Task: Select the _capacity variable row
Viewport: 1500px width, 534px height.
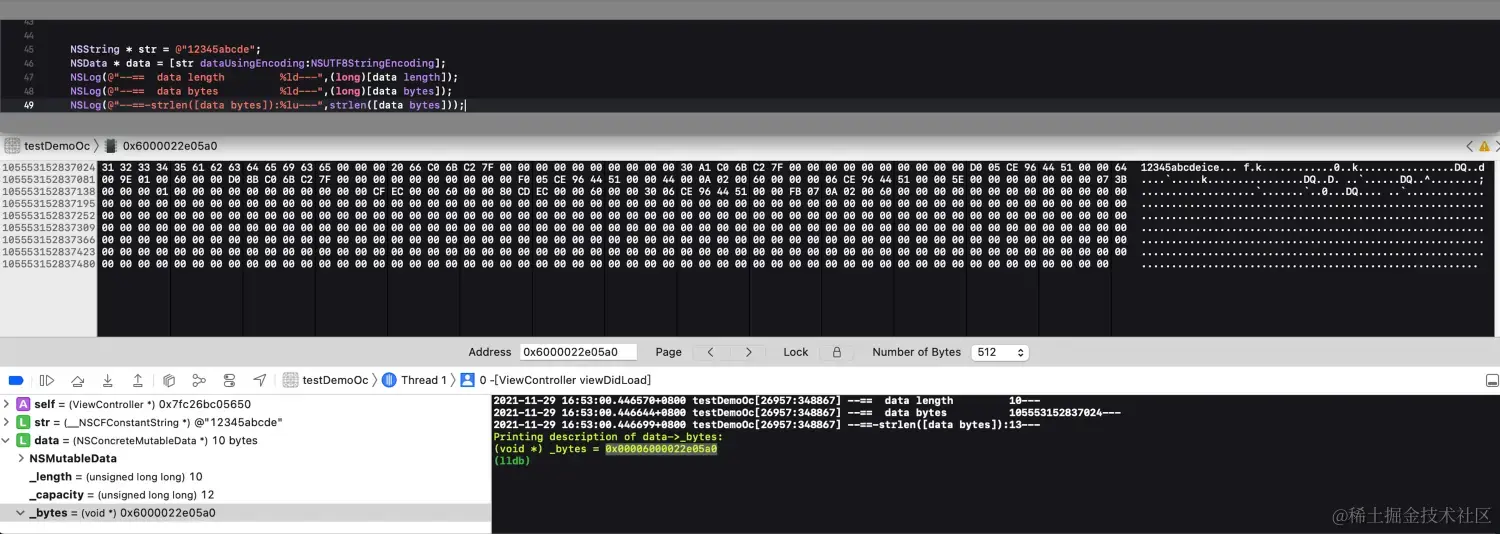Action: point(245,494)
